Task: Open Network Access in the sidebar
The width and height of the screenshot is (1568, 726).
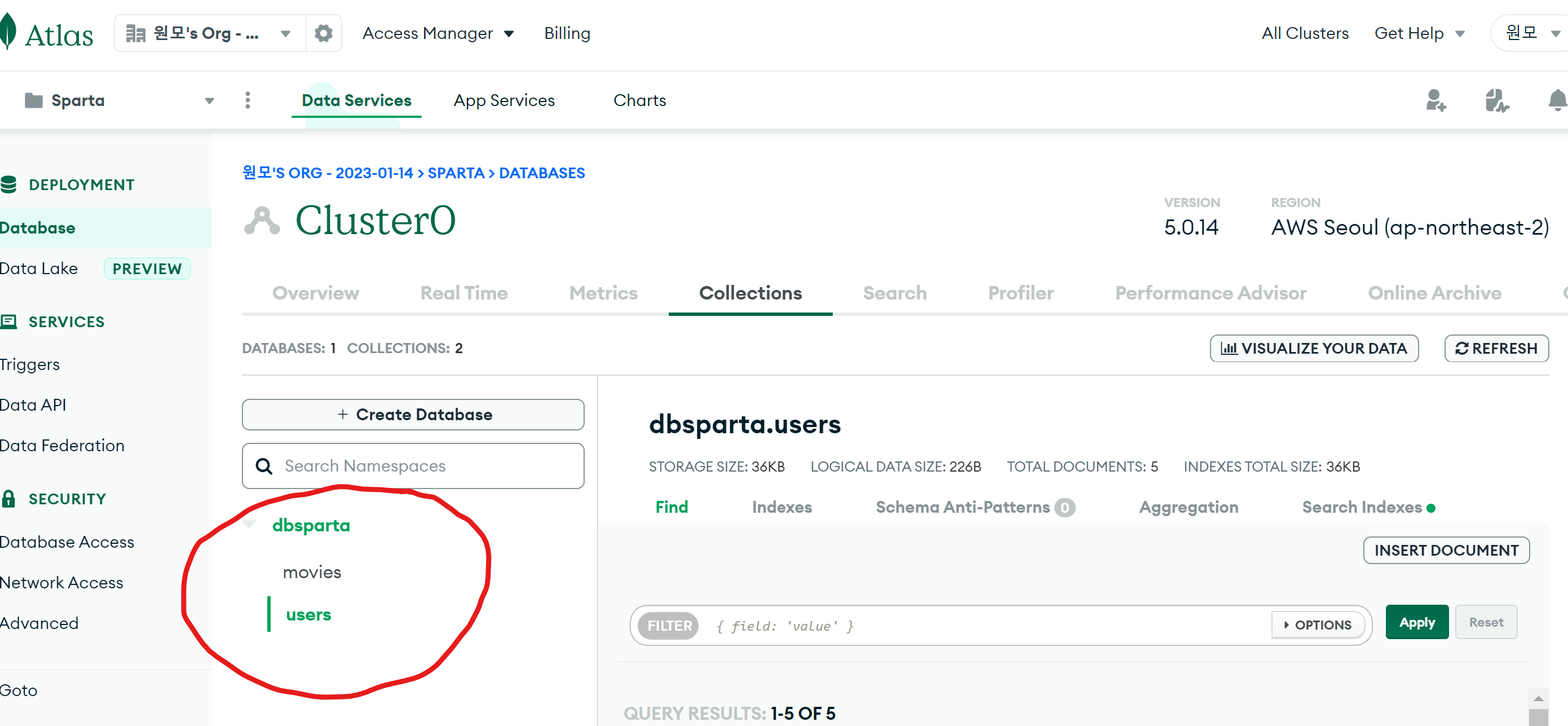Action: tap(61, 582)
